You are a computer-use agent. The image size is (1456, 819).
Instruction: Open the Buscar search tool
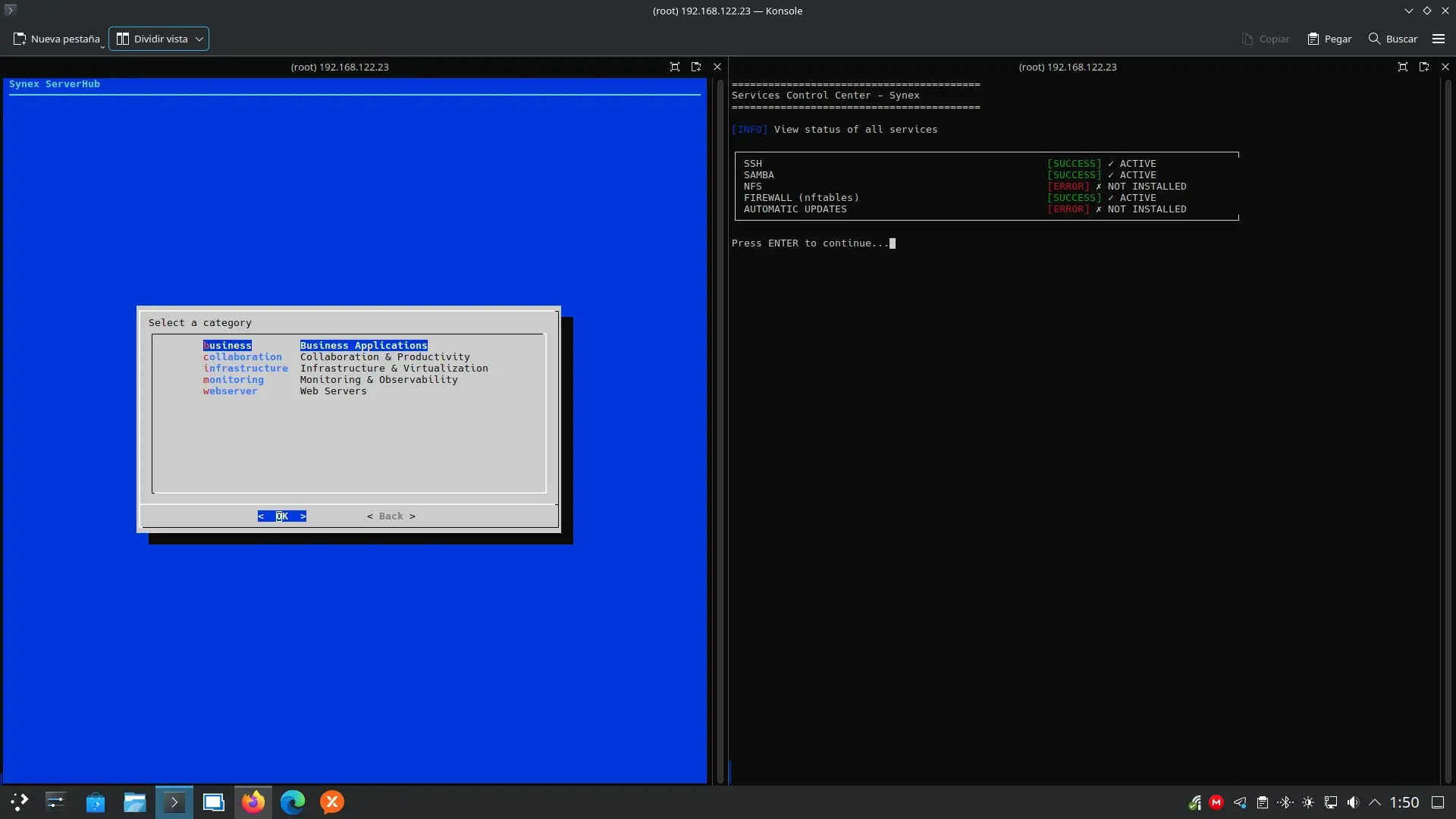(1392, 39)
